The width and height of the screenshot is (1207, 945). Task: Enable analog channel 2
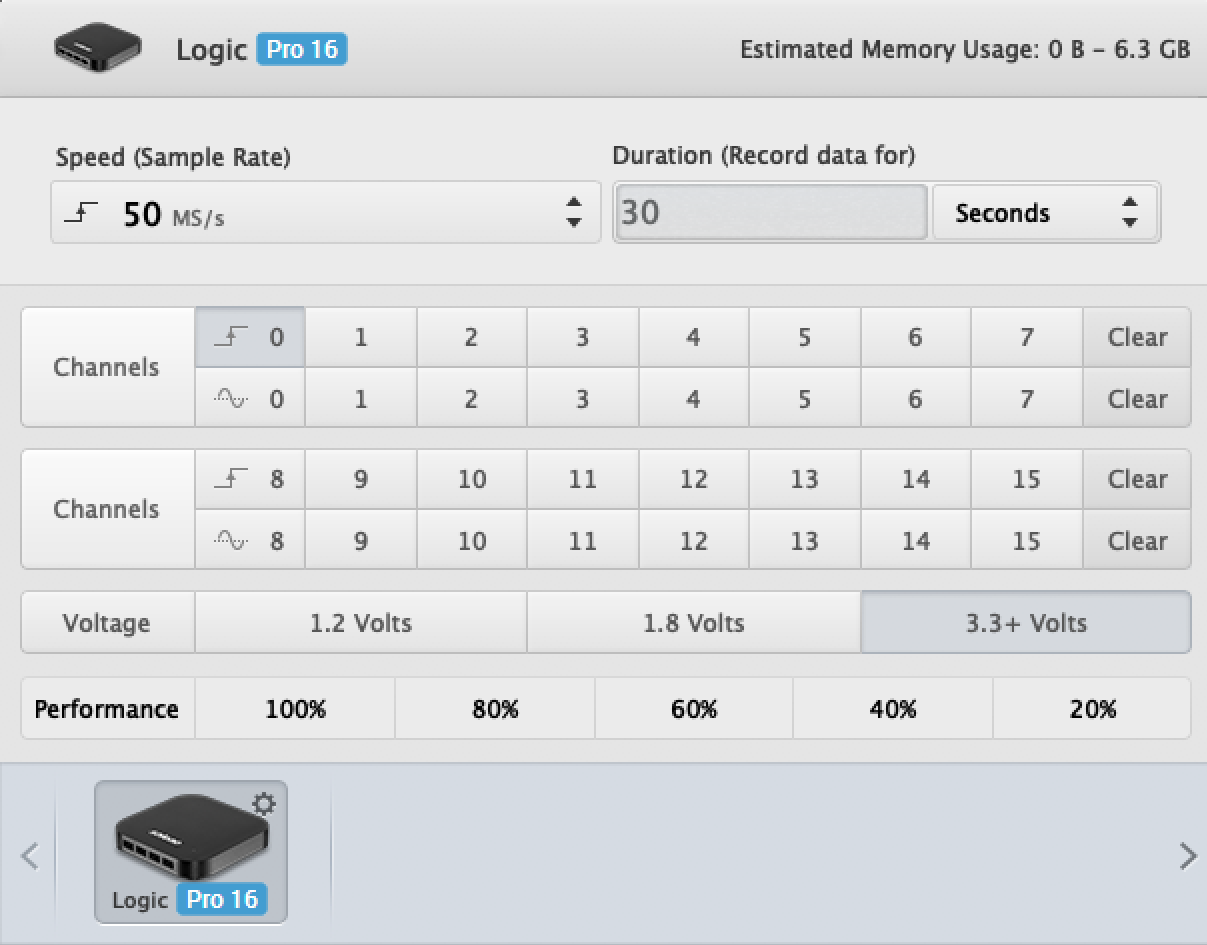pyautogui.click(x=471, y=398)
